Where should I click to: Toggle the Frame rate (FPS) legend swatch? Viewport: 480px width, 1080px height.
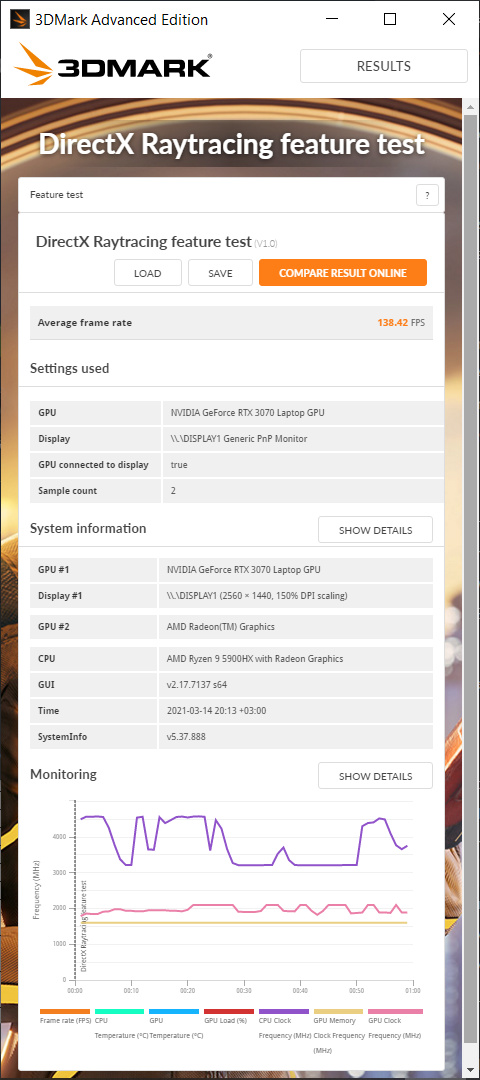pos(67,1012)
